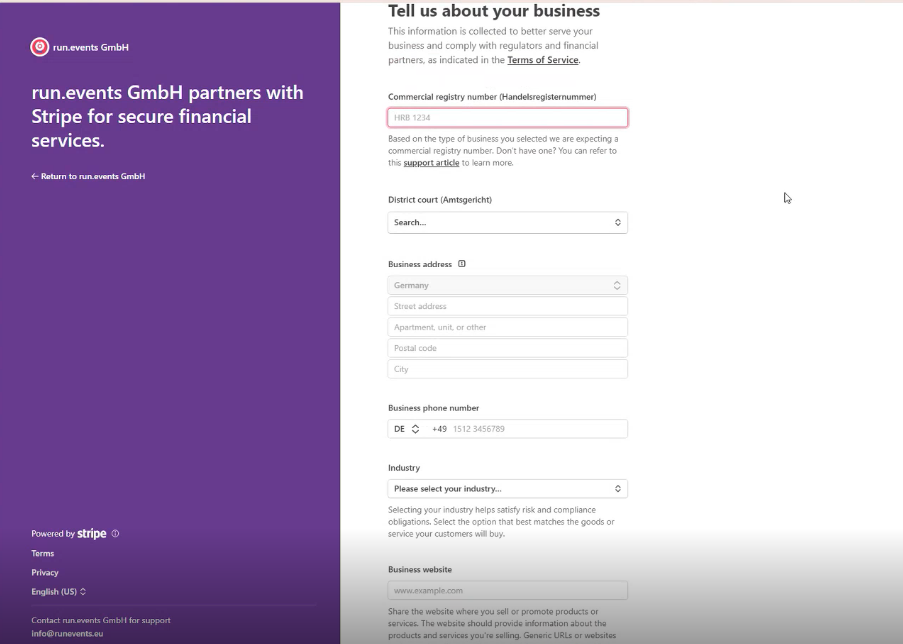The image size is (903, 644).
Task: Click the Postal code input field
Action: (507, 348)
